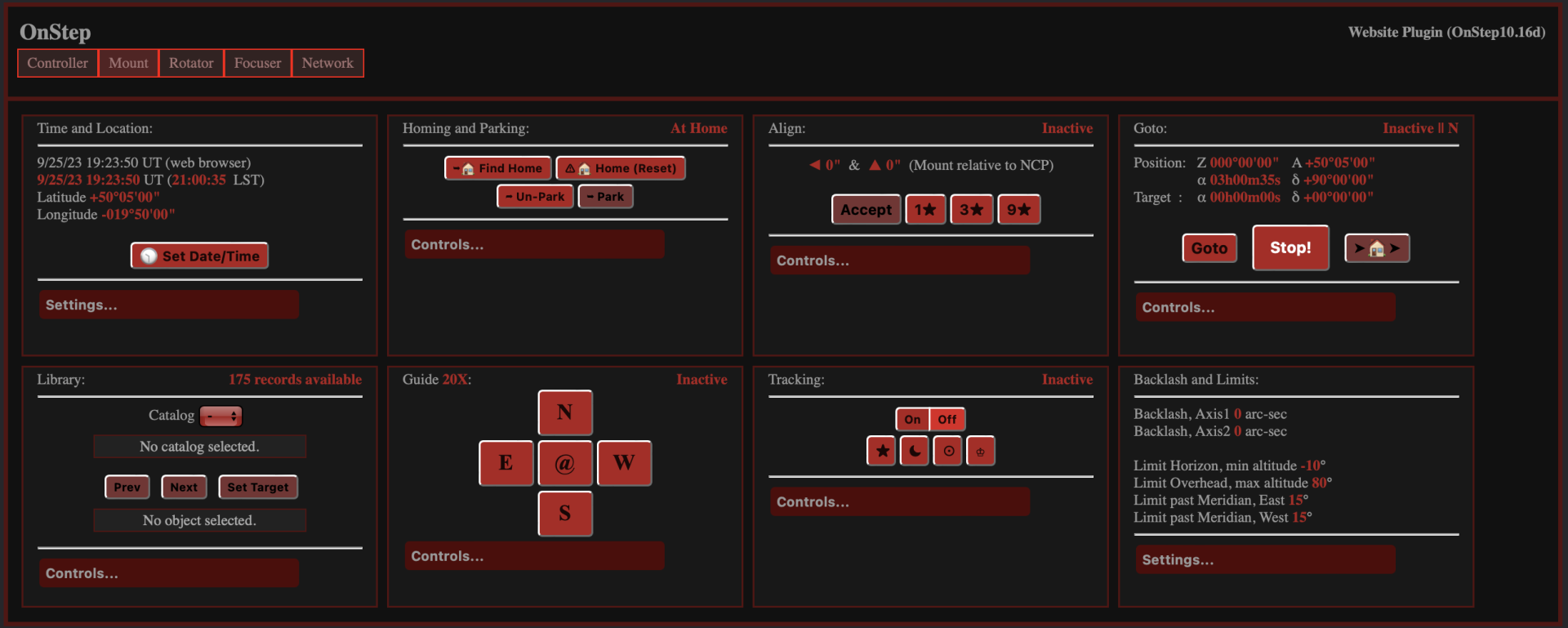
Task: Click Prev in Library
Action: [x=127, y=487]
